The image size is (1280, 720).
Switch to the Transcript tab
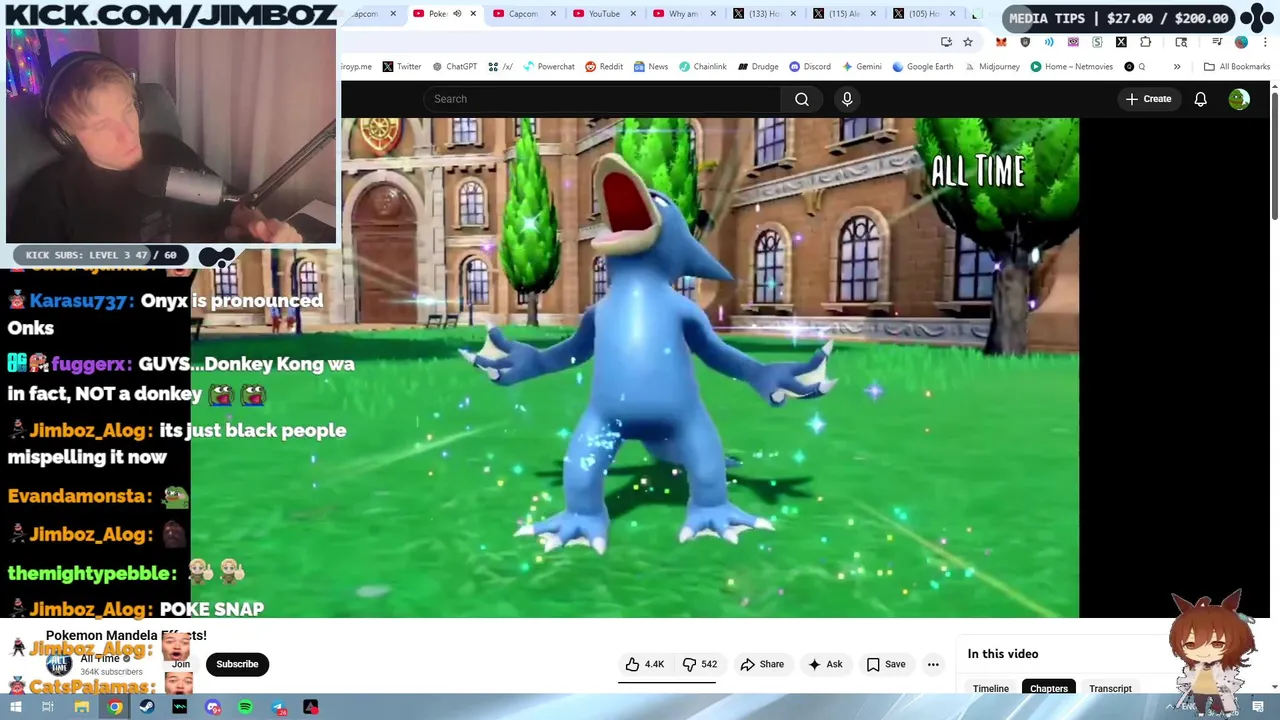click(1110, 688)
